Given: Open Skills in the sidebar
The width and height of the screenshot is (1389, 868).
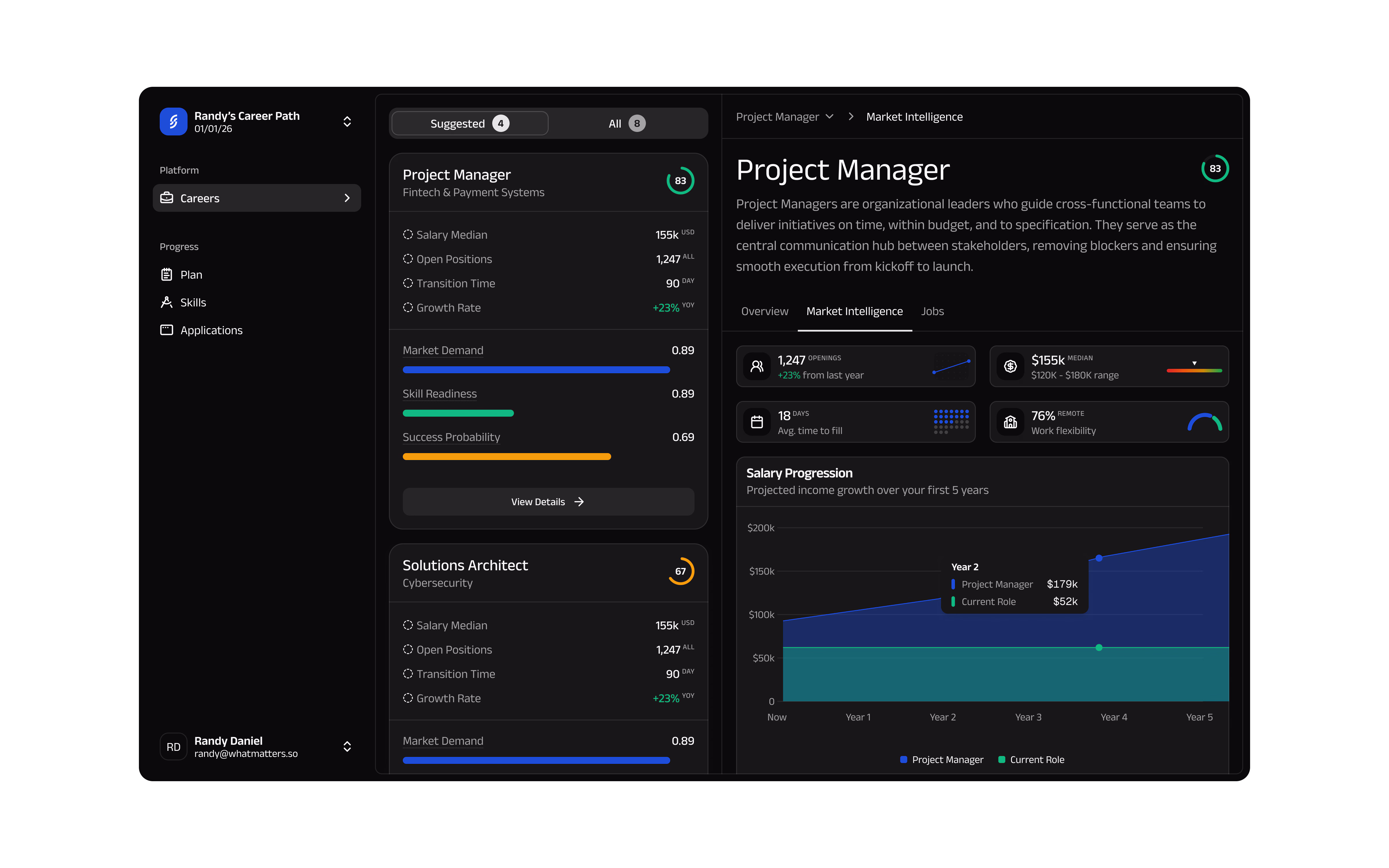Looking at the screenshot, I should [x=257, y=303].
